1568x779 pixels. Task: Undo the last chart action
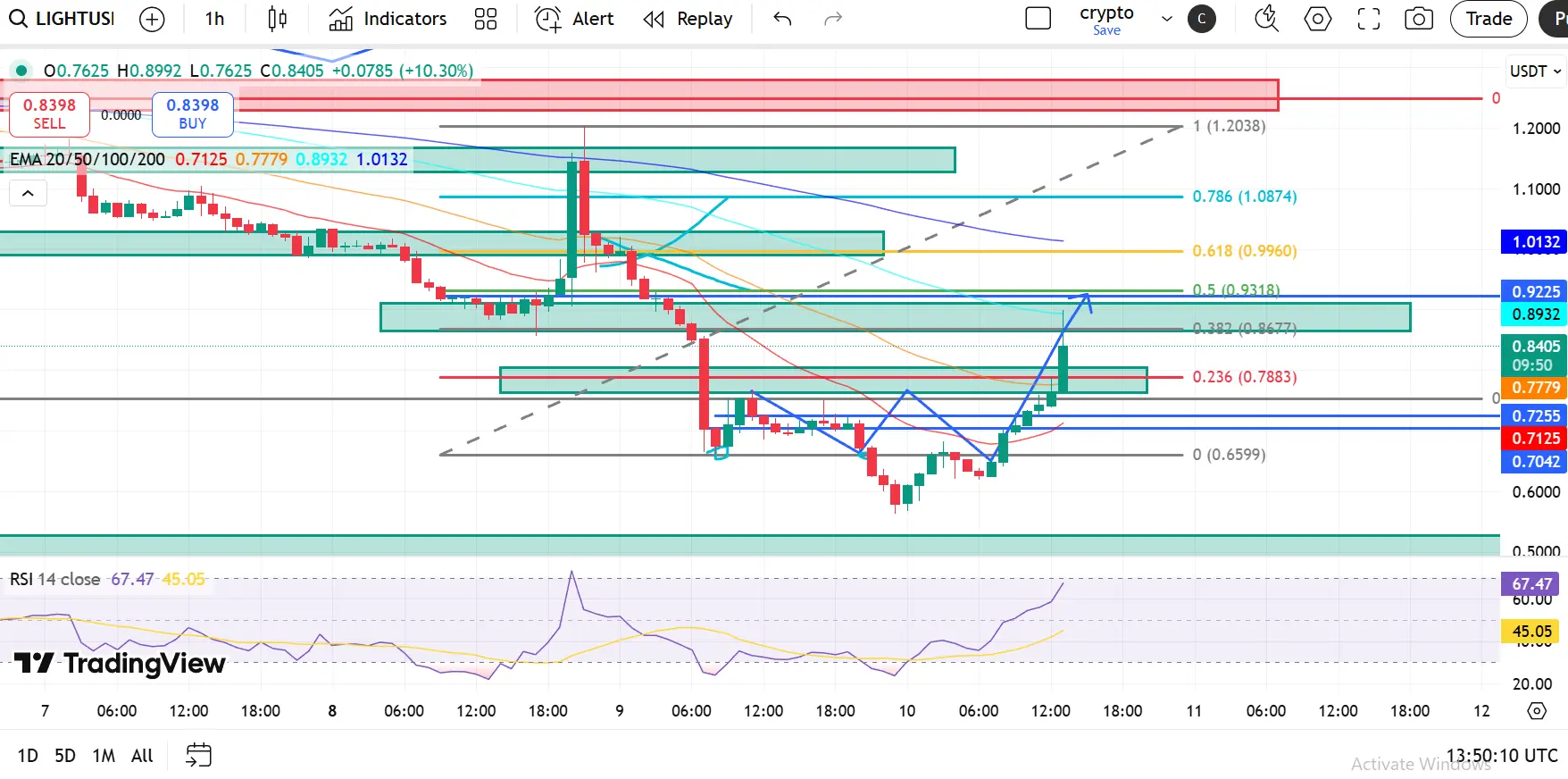782,19
